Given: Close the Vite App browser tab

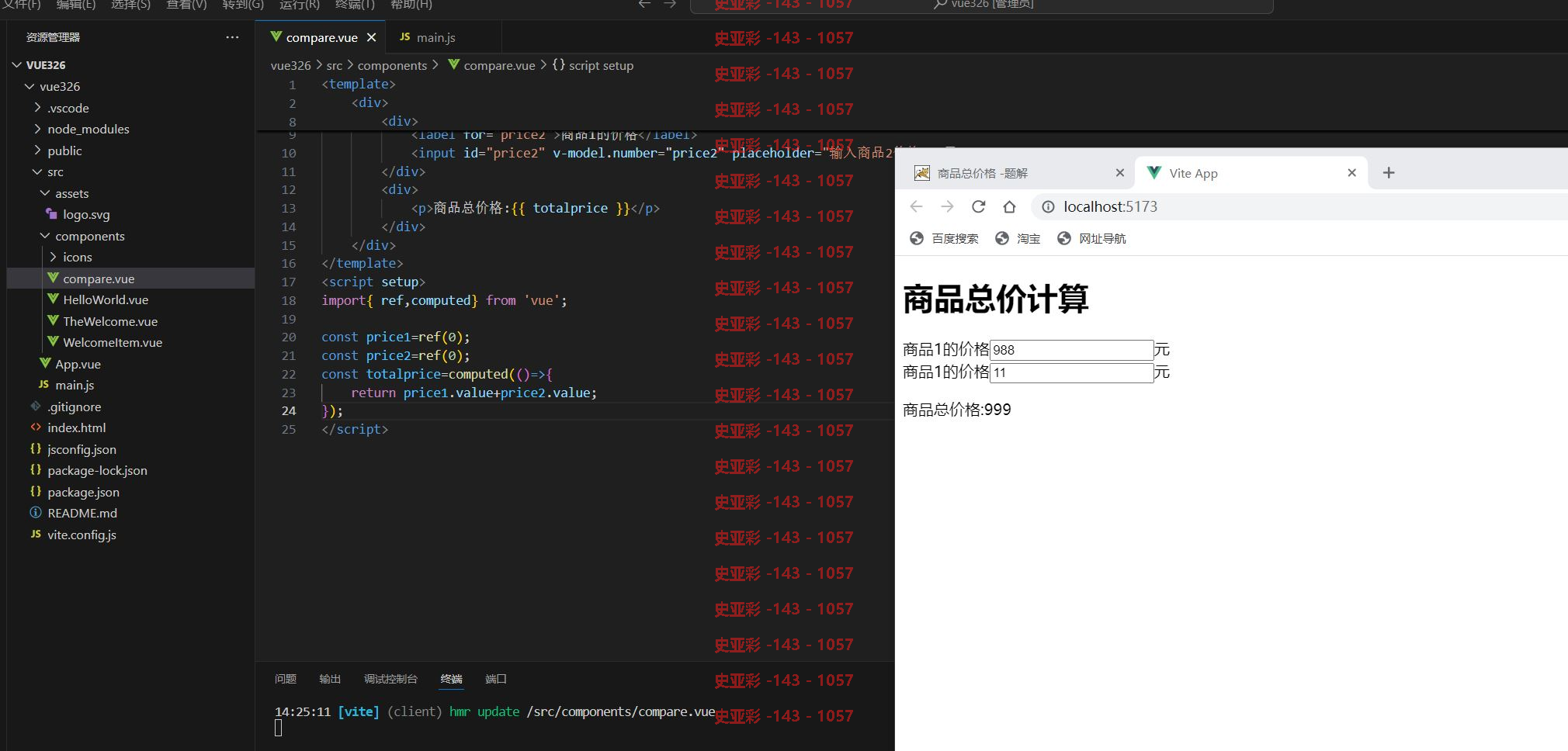Looking at the screenshot, I should 1351,173.
